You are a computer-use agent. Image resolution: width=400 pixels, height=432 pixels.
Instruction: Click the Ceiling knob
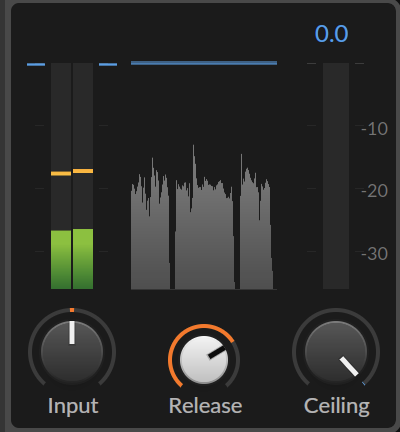[x=336, y=352]
